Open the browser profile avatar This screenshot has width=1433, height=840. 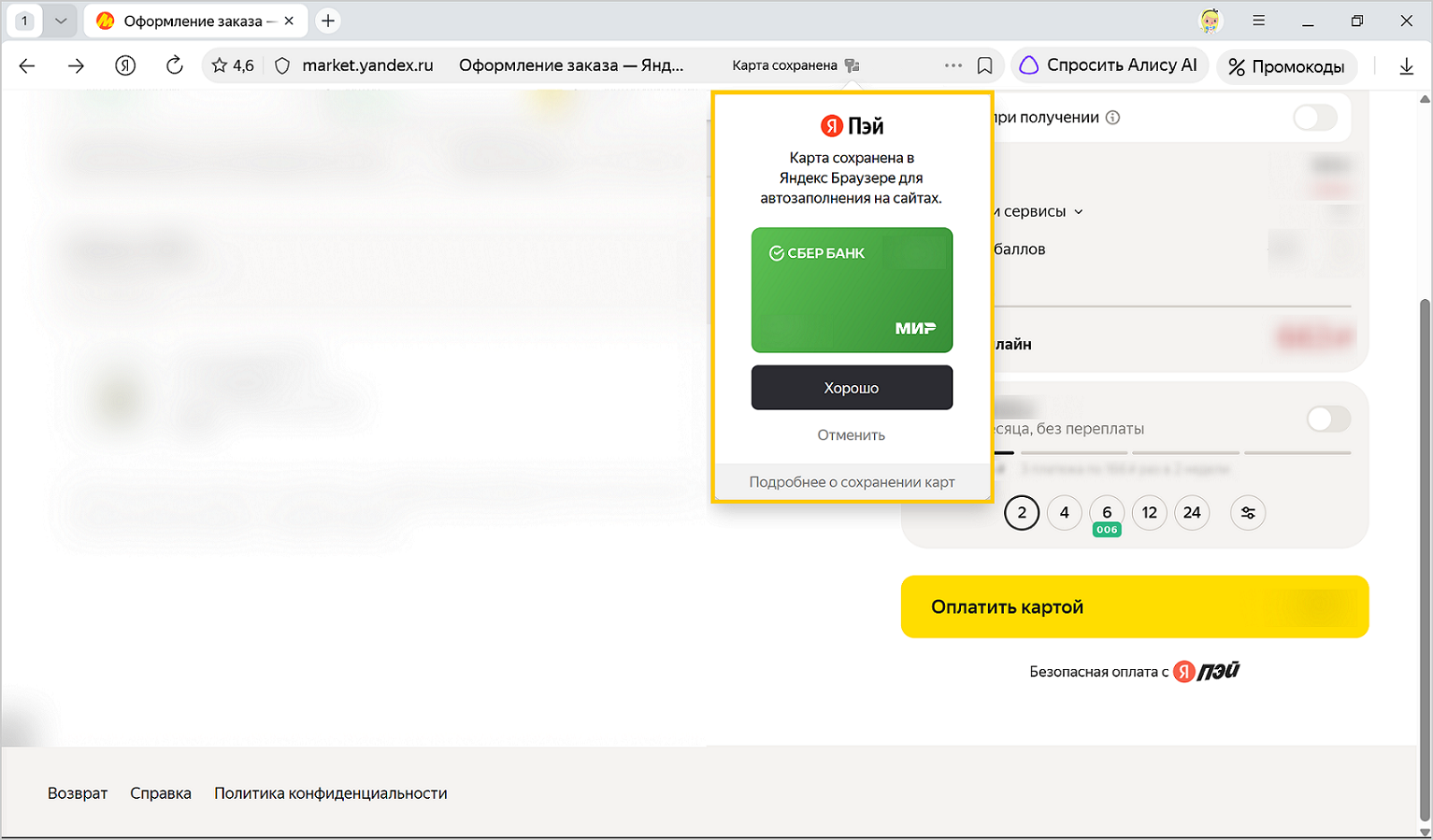pyautogui.click(x=1210, y=21)
